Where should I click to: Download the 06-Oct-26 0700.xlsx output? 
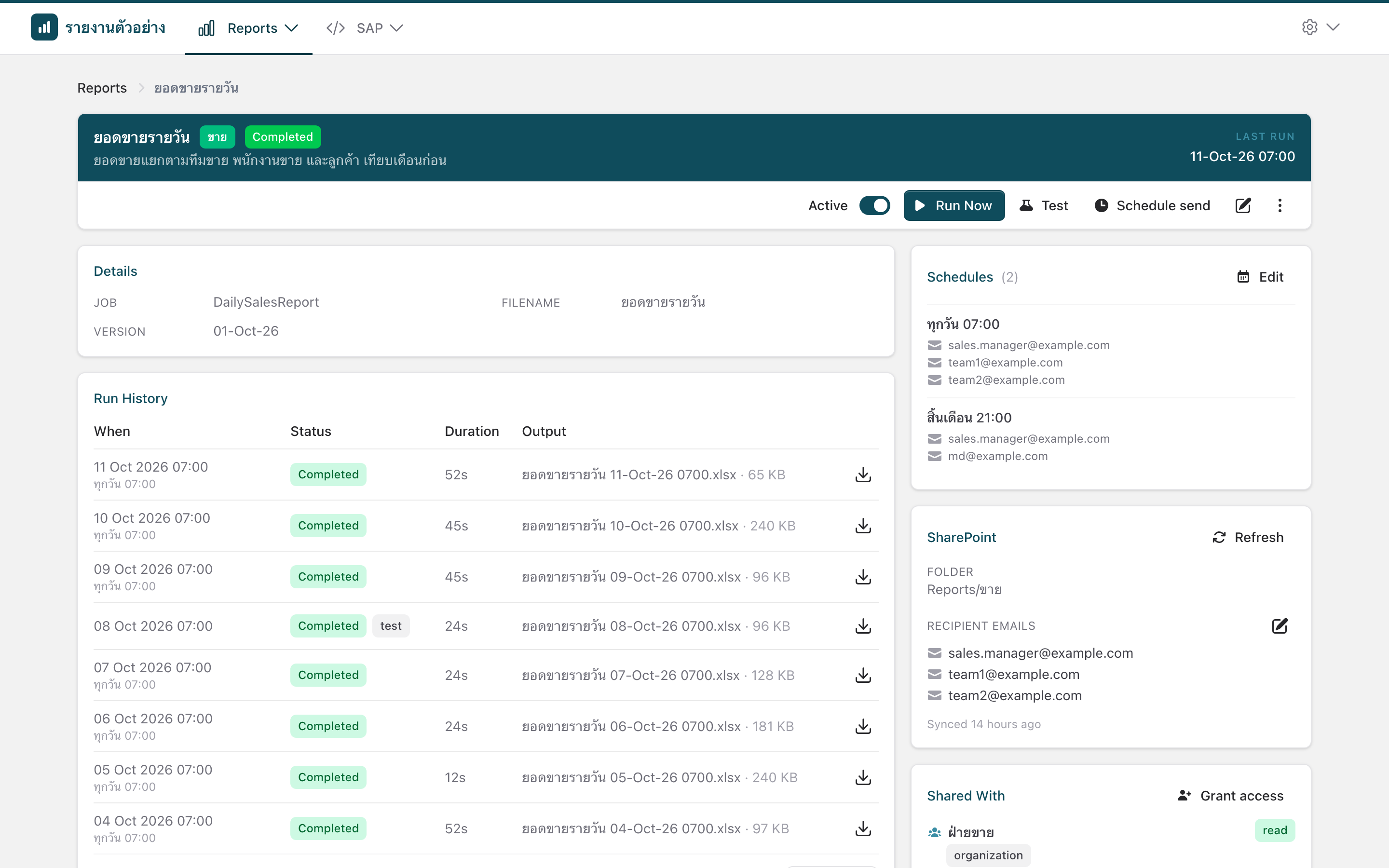pos(863,726)
